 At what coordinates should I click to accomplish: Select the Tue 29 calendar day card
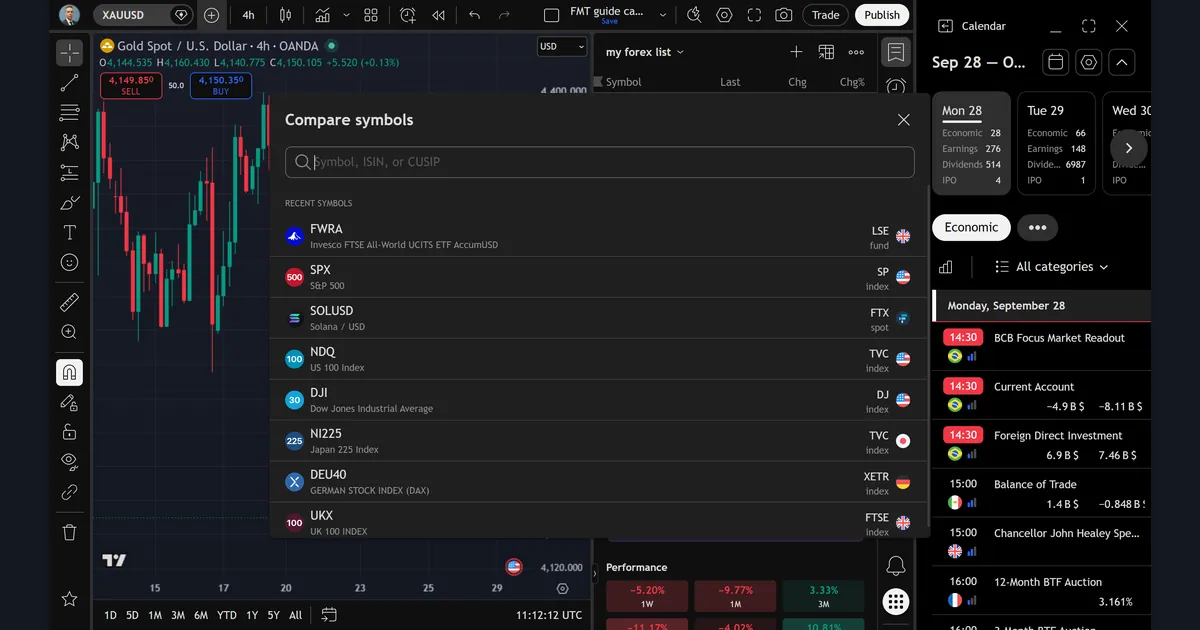click(1054, 144)
